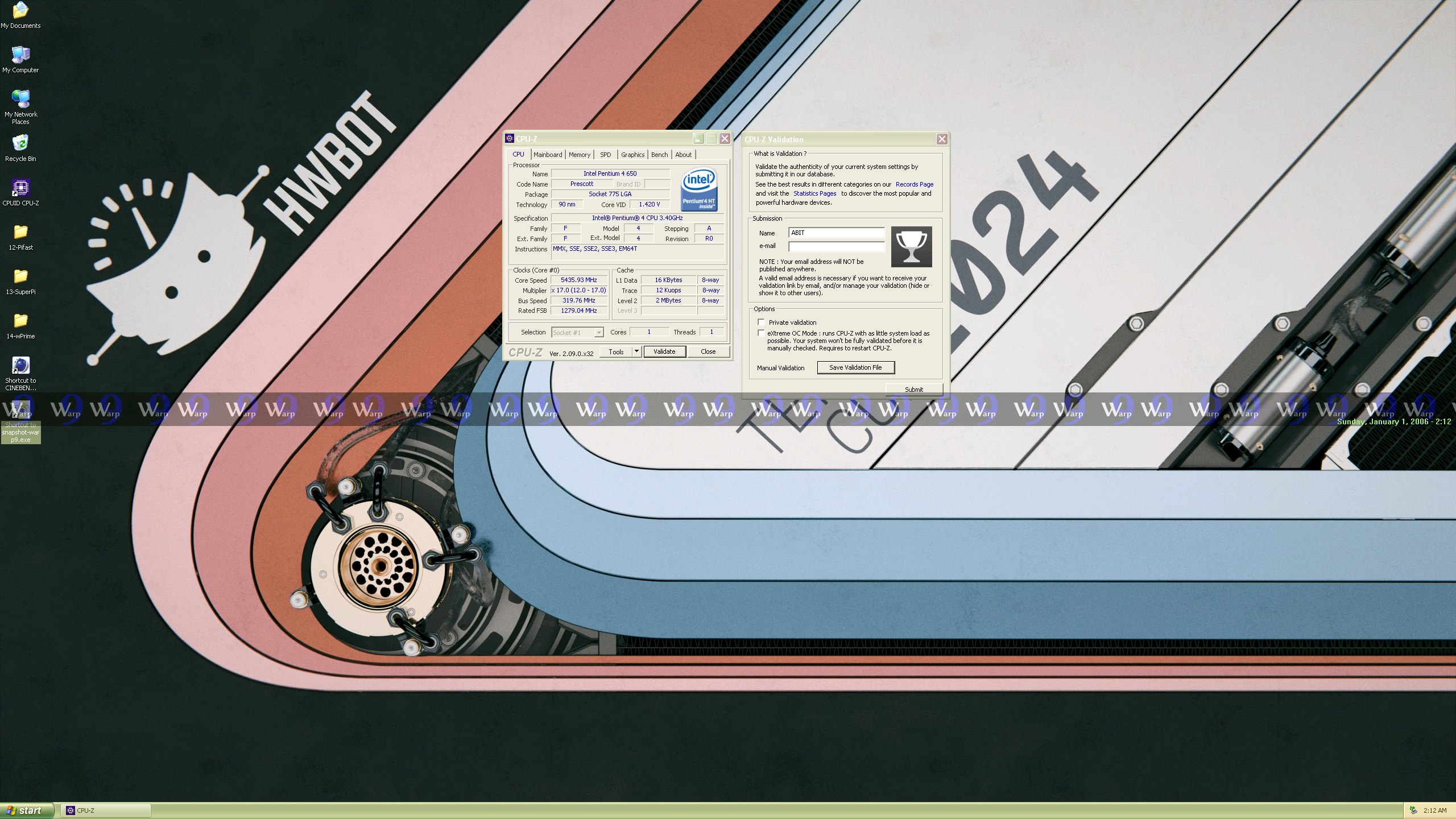1456x819 pixels.
Task: Click Technology value 90 nm
Action: click(567, 204)
